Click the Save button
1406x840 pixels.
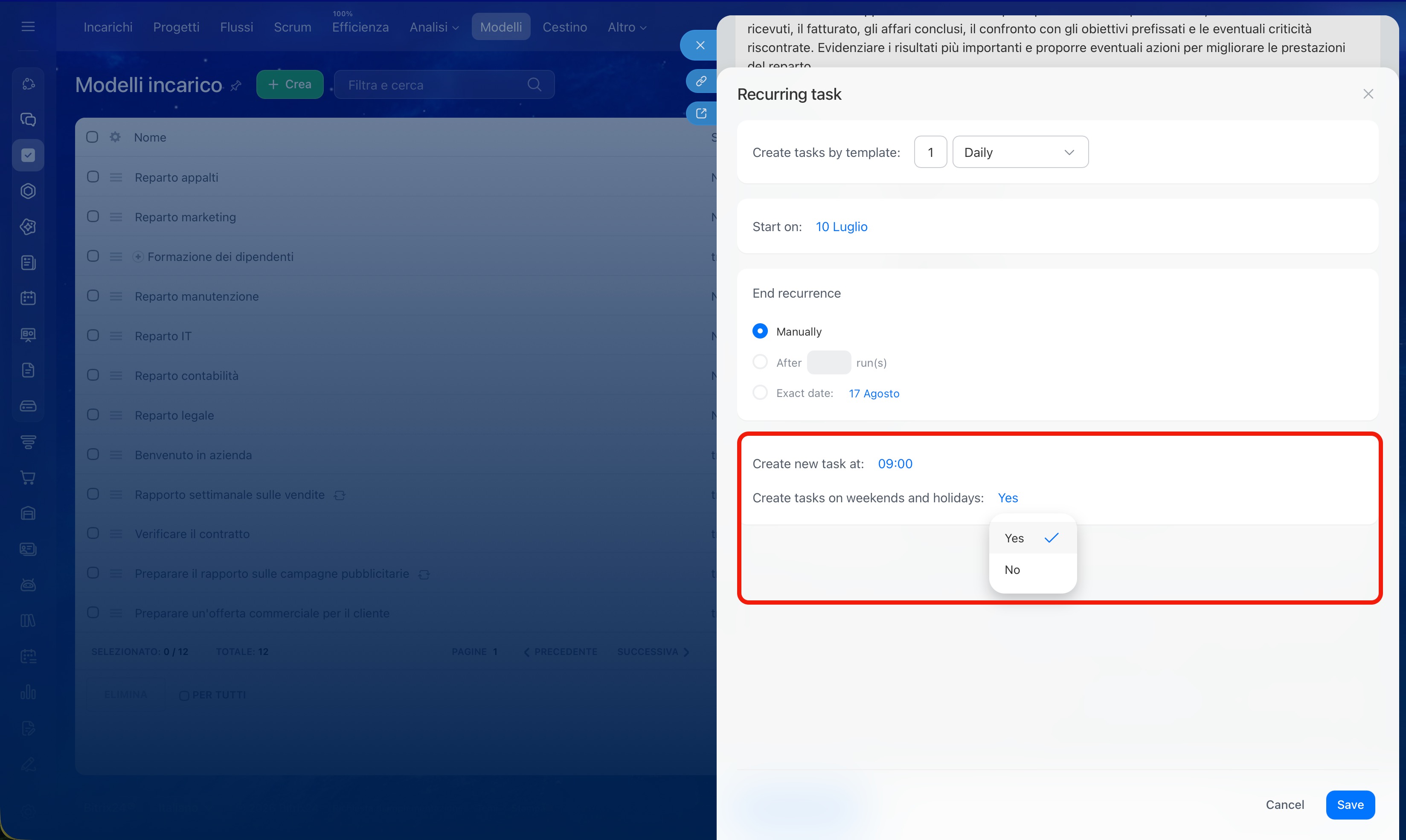(1350, 804)
